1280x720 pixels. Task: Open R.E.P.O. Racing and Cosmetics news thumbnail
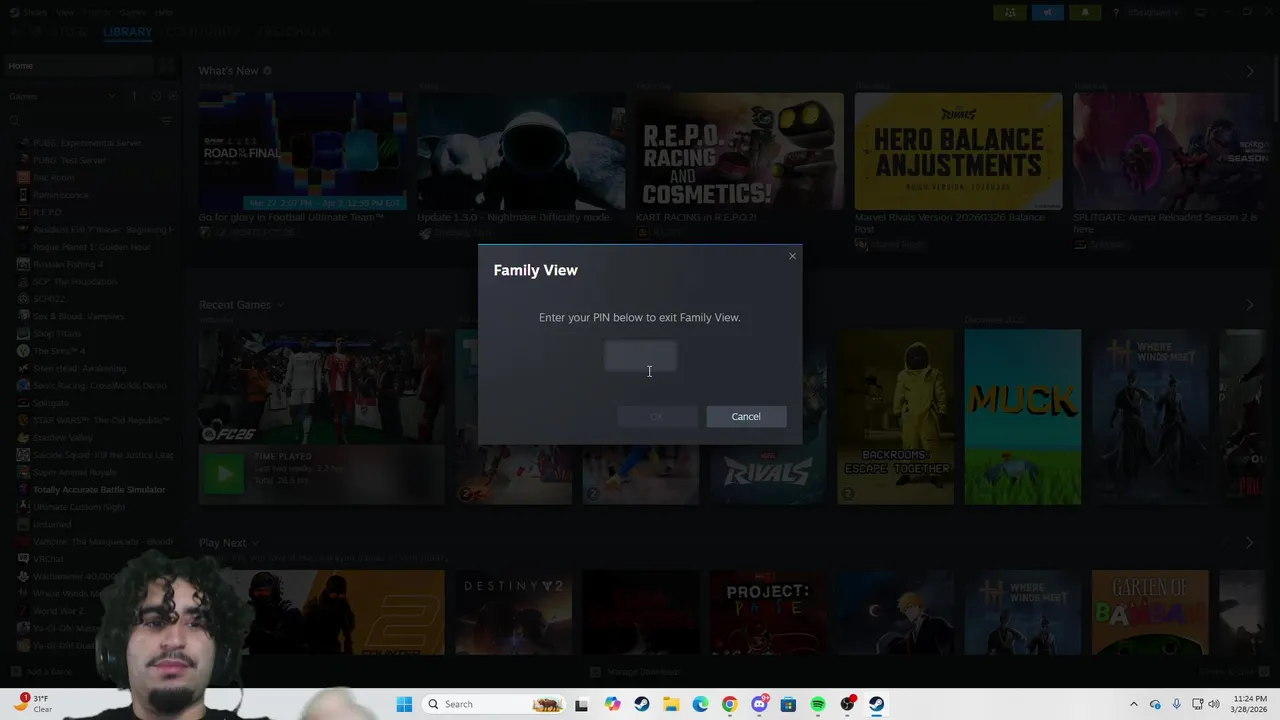coord(740,151)
